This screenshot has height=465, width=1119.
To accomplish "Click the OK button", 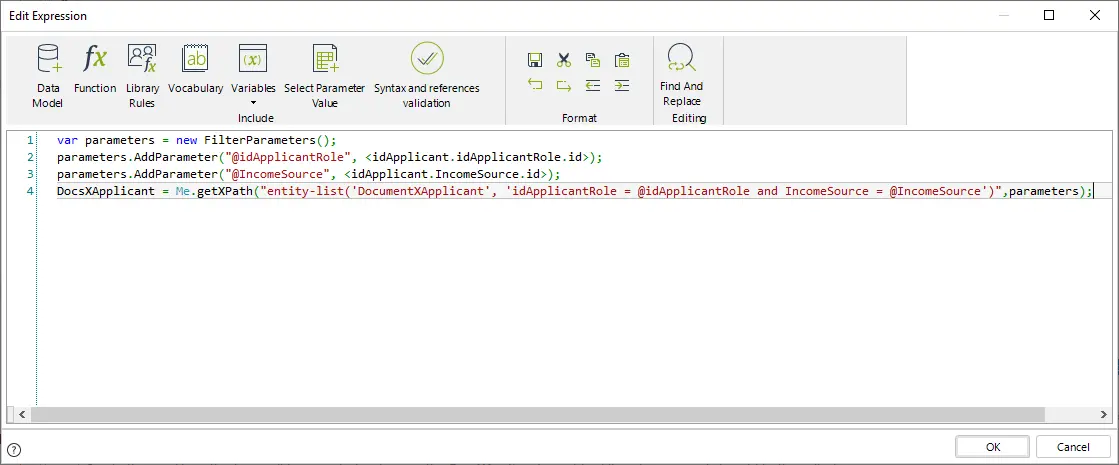I will coord(993,447).
